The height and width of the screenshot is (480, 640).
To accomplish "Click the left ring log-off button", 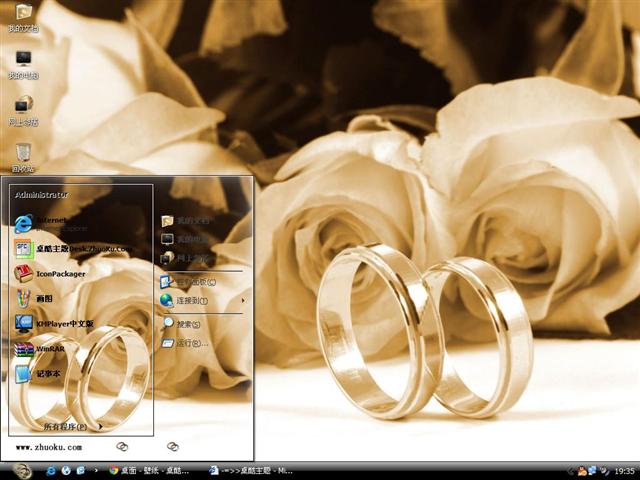I will pos(122,447).
